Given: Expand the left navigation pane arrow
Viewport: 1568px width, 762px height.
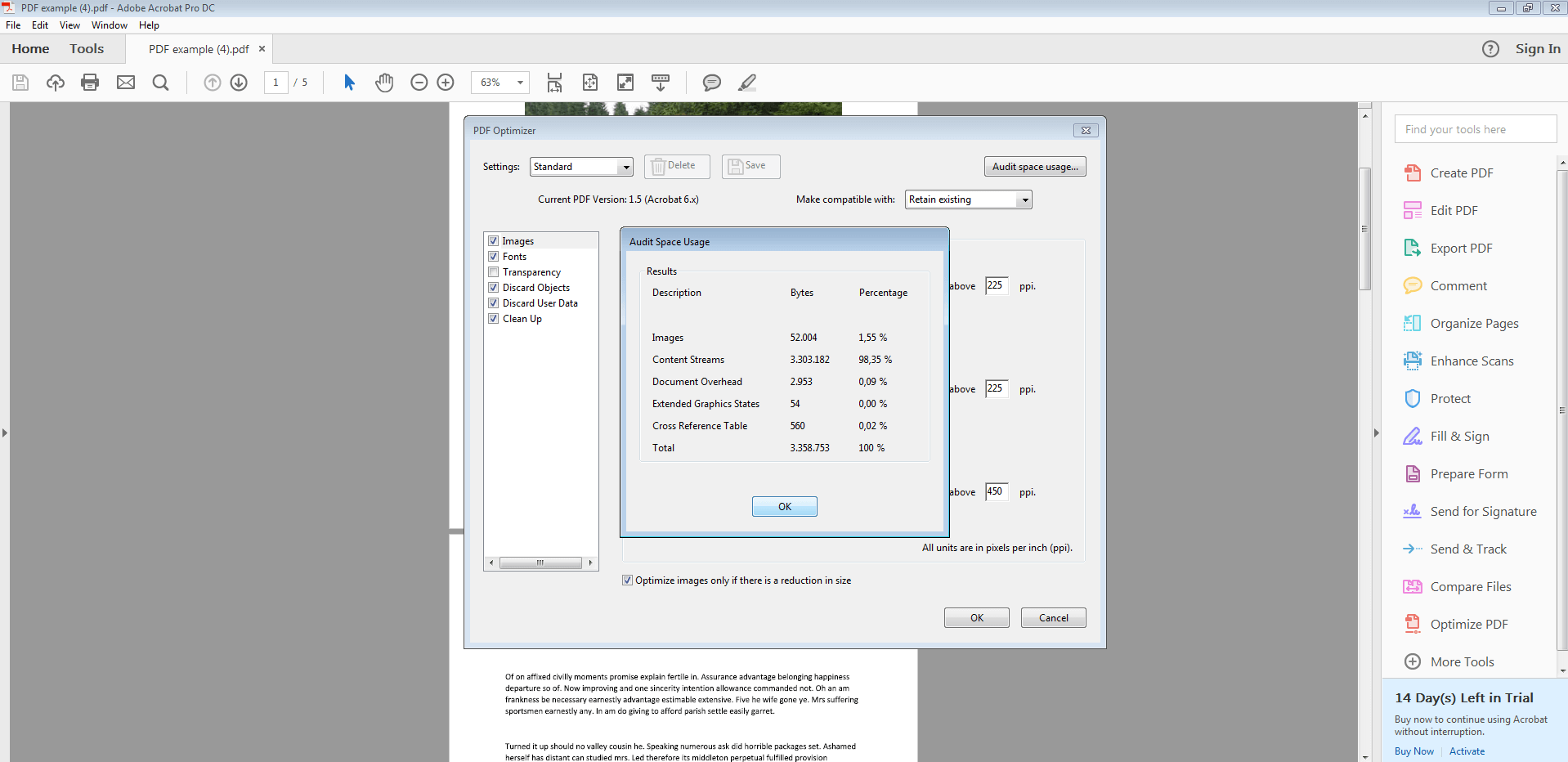Looking at the screenshot, I should [x=5, y=433].
